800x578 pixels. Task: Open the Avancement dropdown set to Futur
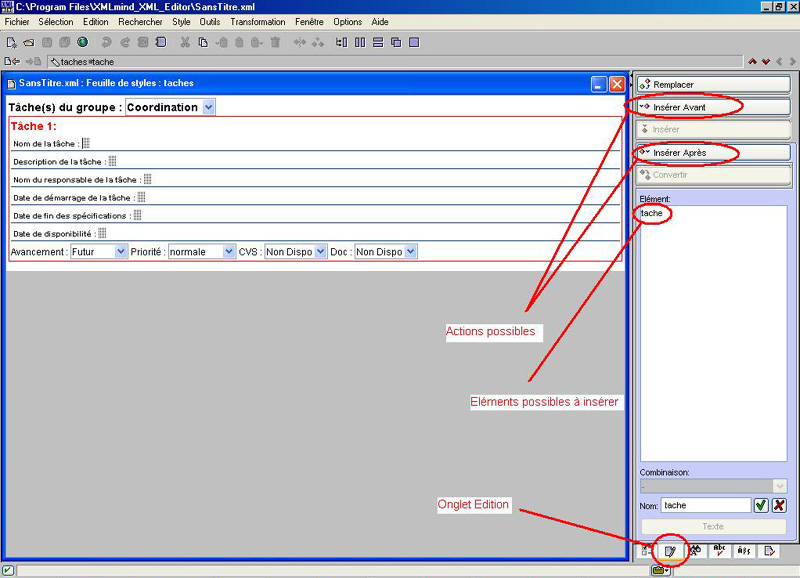(121, 252)
